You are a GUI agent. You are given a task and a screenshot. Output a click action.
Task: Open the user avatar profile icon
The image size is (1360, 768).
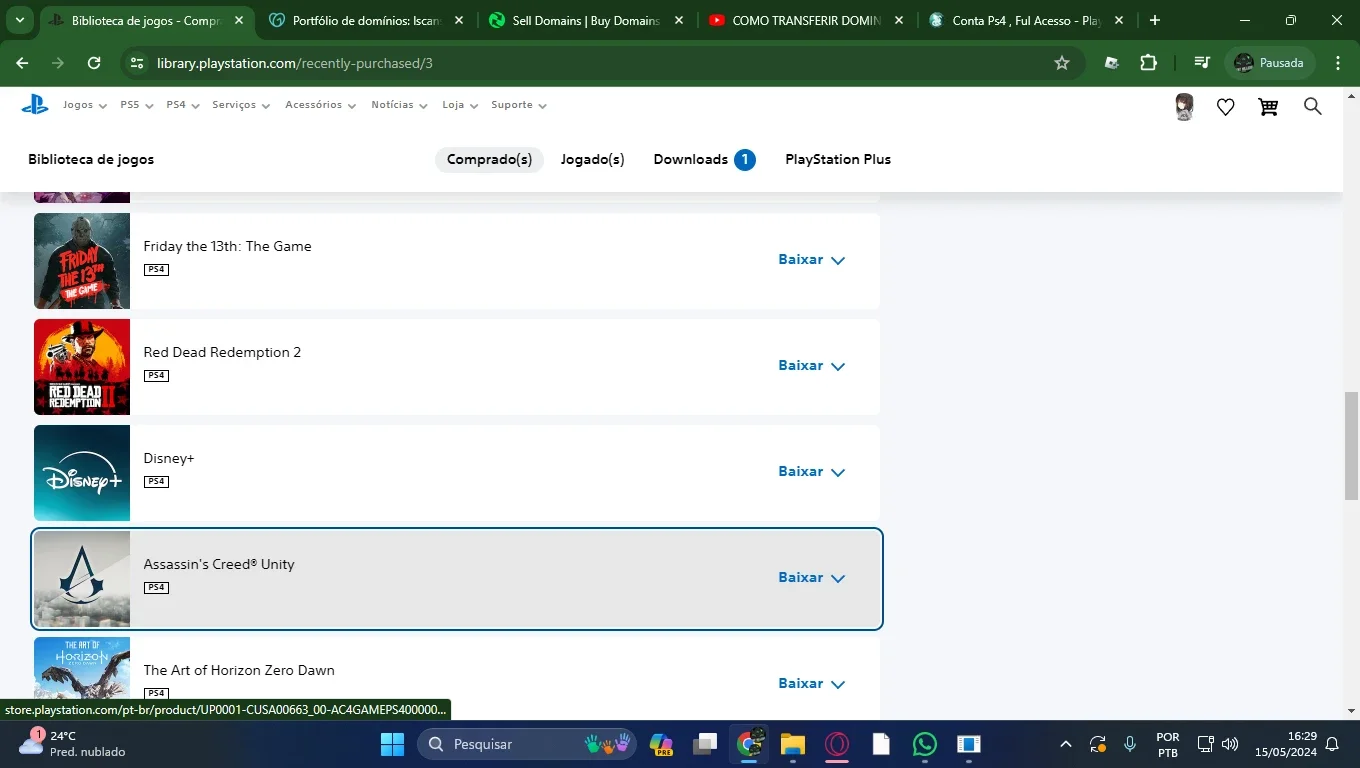(1185, 107)
